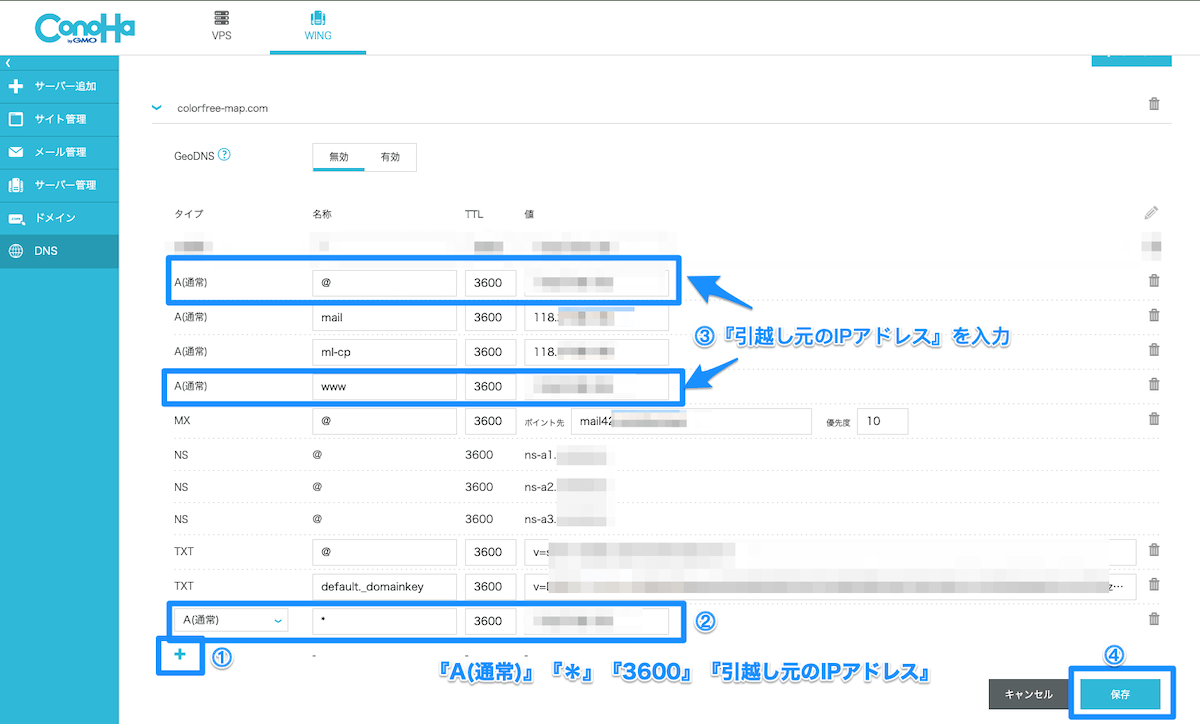Image resolution: width=1200 pixels, height=724 pixels.
Task: Click the TTL field of the * record
Action: coord(490,621)
